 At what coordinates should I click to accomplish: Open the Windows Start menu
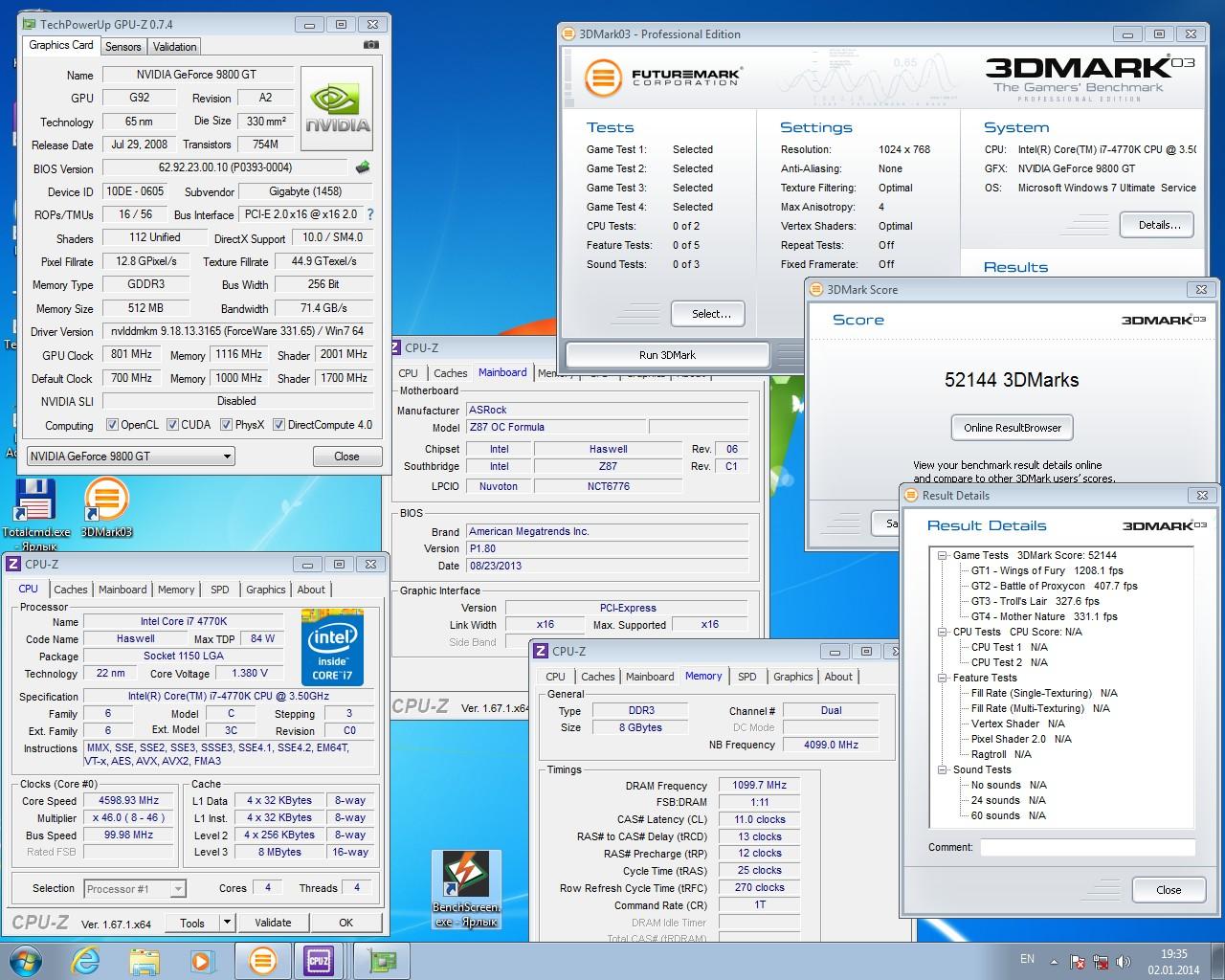(x=26, y=960)
